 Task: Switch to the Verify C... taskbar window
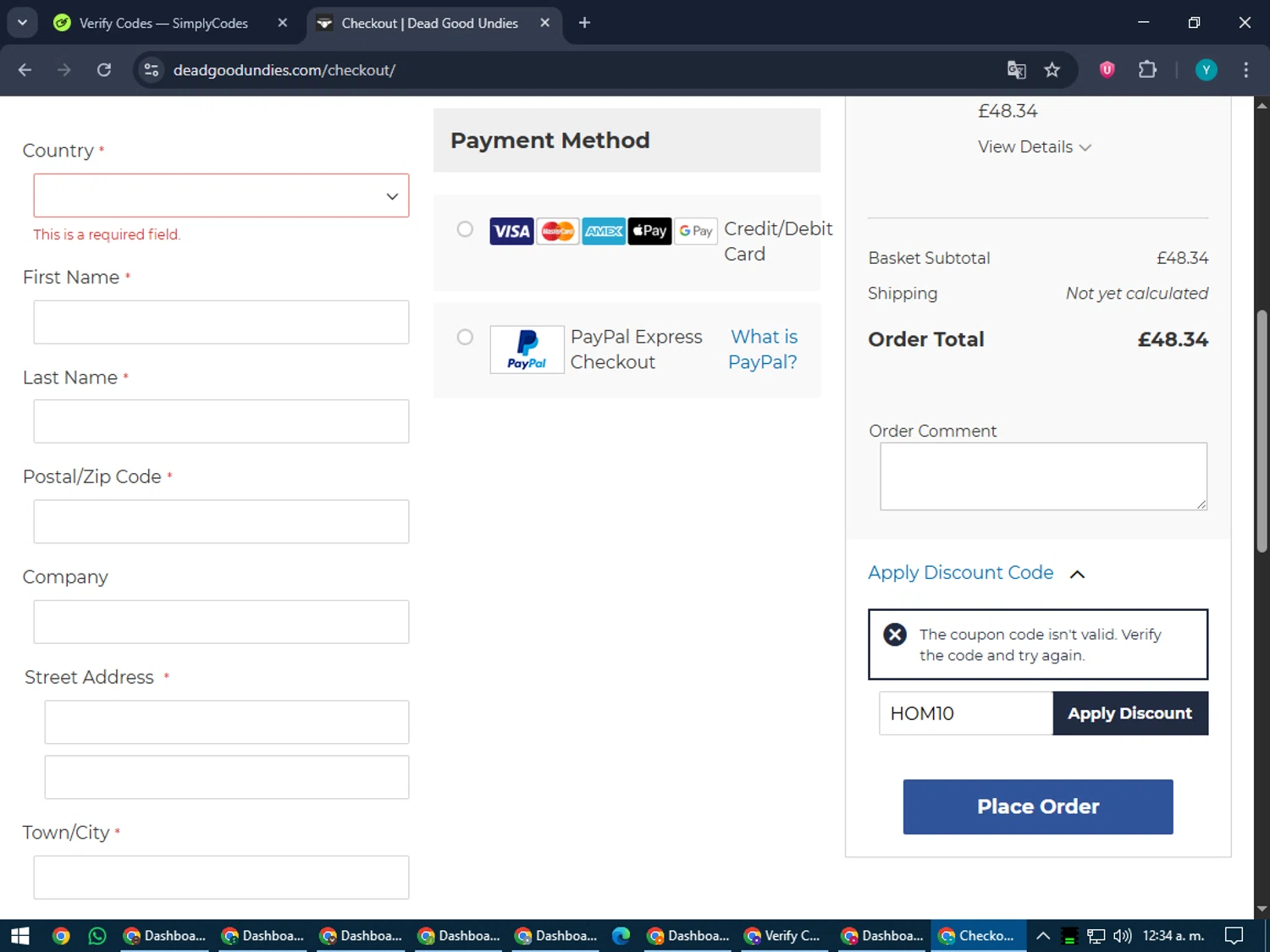coord(782,936)
